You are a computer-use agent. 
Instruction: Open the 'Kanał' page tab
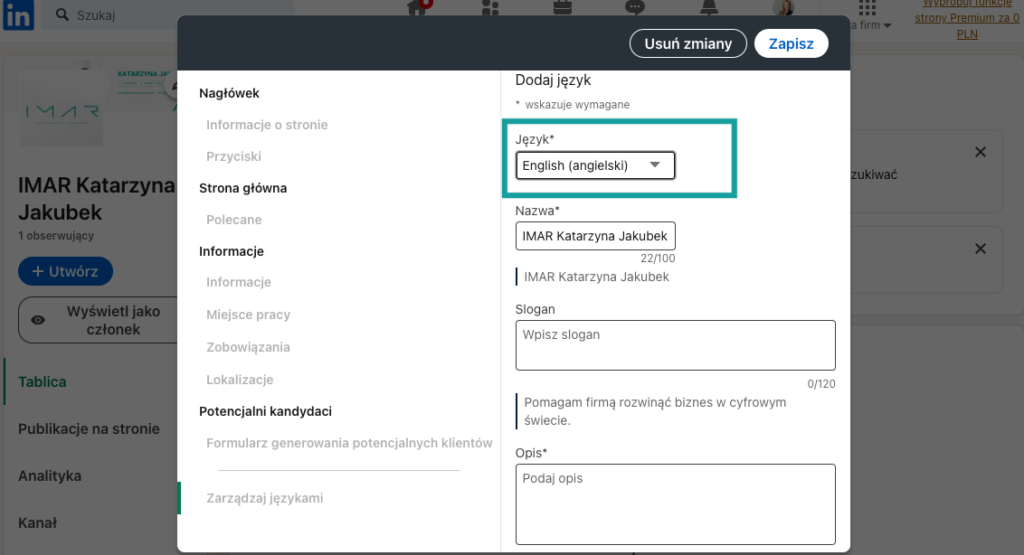[37, 523]
